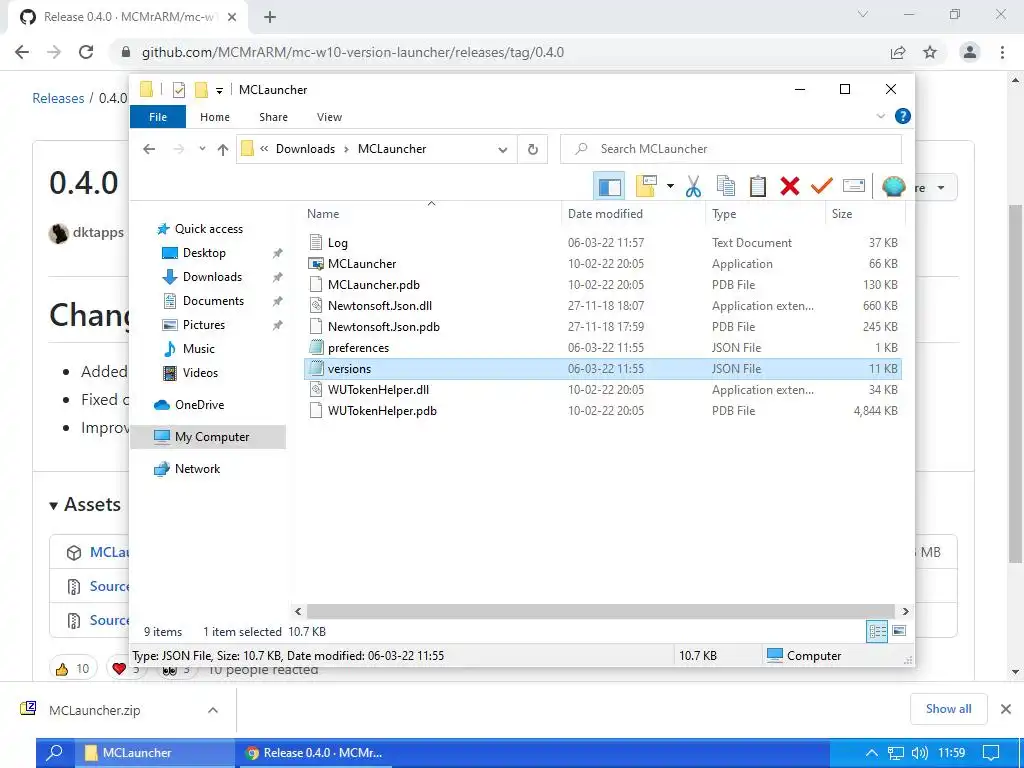Click the Properties checkmark in title bar
This screenshot has height=768, width=1024.
tap(178, 90)
